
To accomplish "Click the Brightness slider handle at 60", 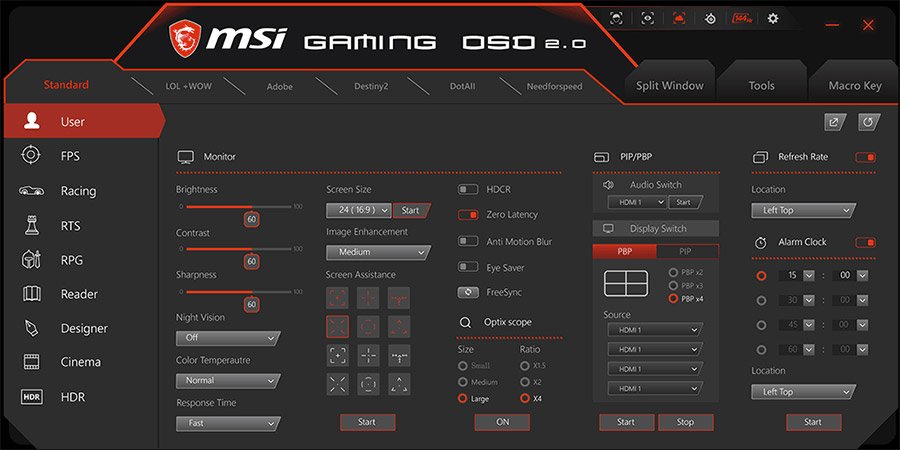I will pyautogui.click(x=251, y=219).
